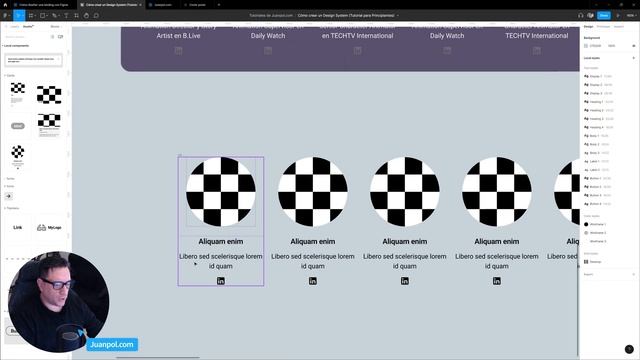Click the headphones audio conversation icon
Image resolution: width=640 pixels, height=360 pixels.
[x=580, y=16]
